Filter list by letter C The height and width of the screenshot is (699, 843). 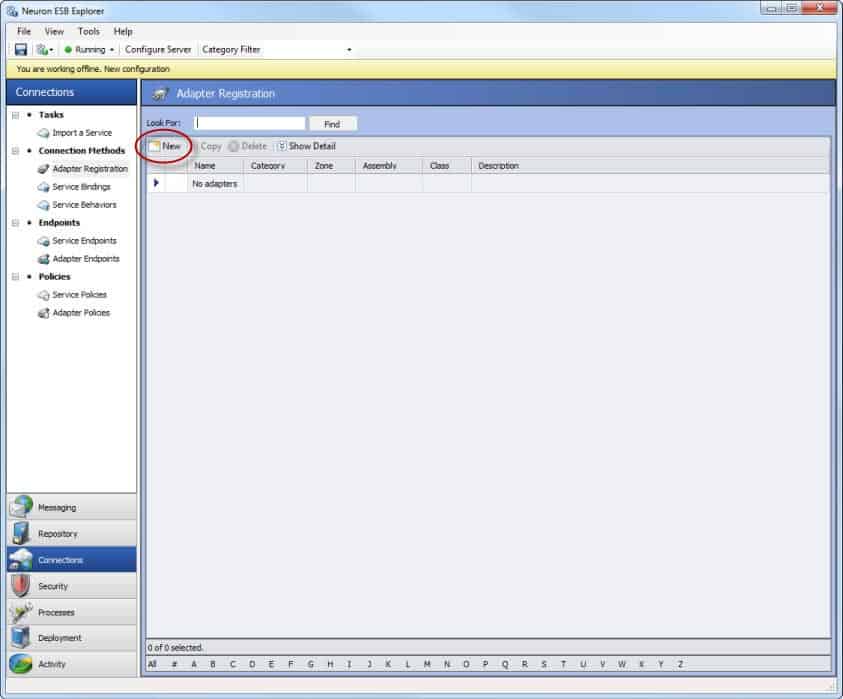click(233, 665)
